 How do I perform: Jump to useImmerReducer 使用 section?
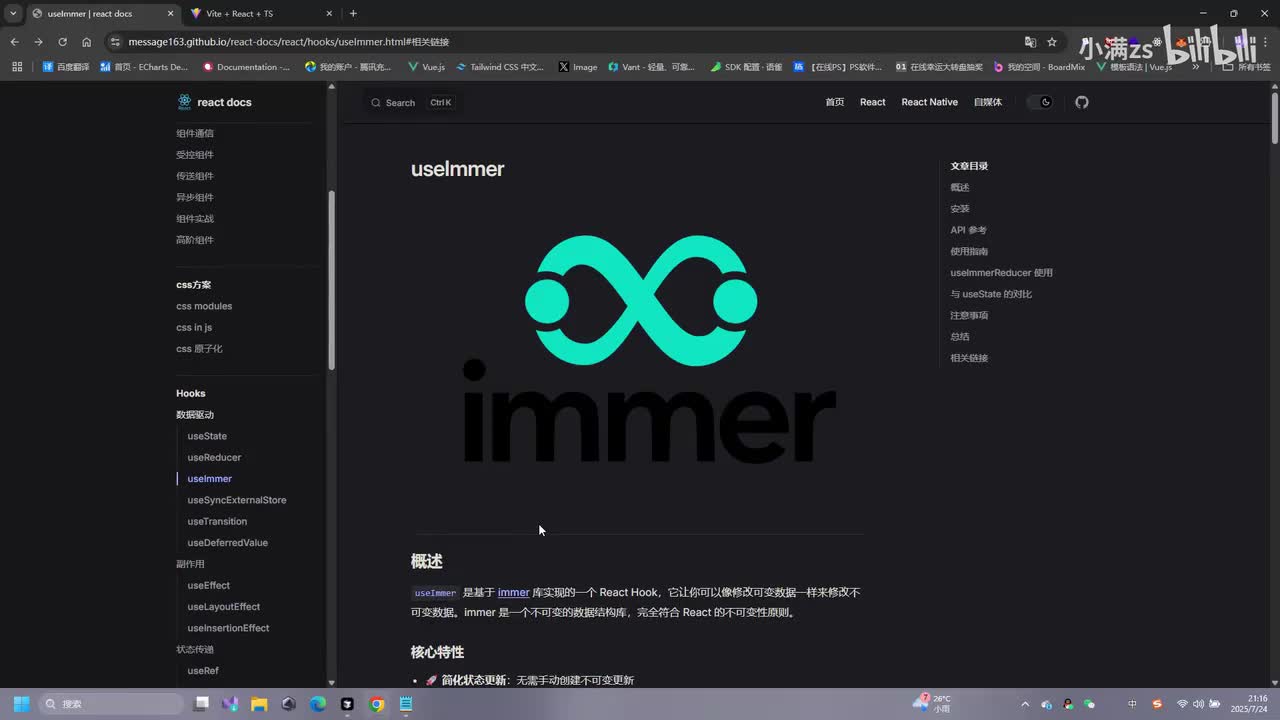coord(1001,273)
